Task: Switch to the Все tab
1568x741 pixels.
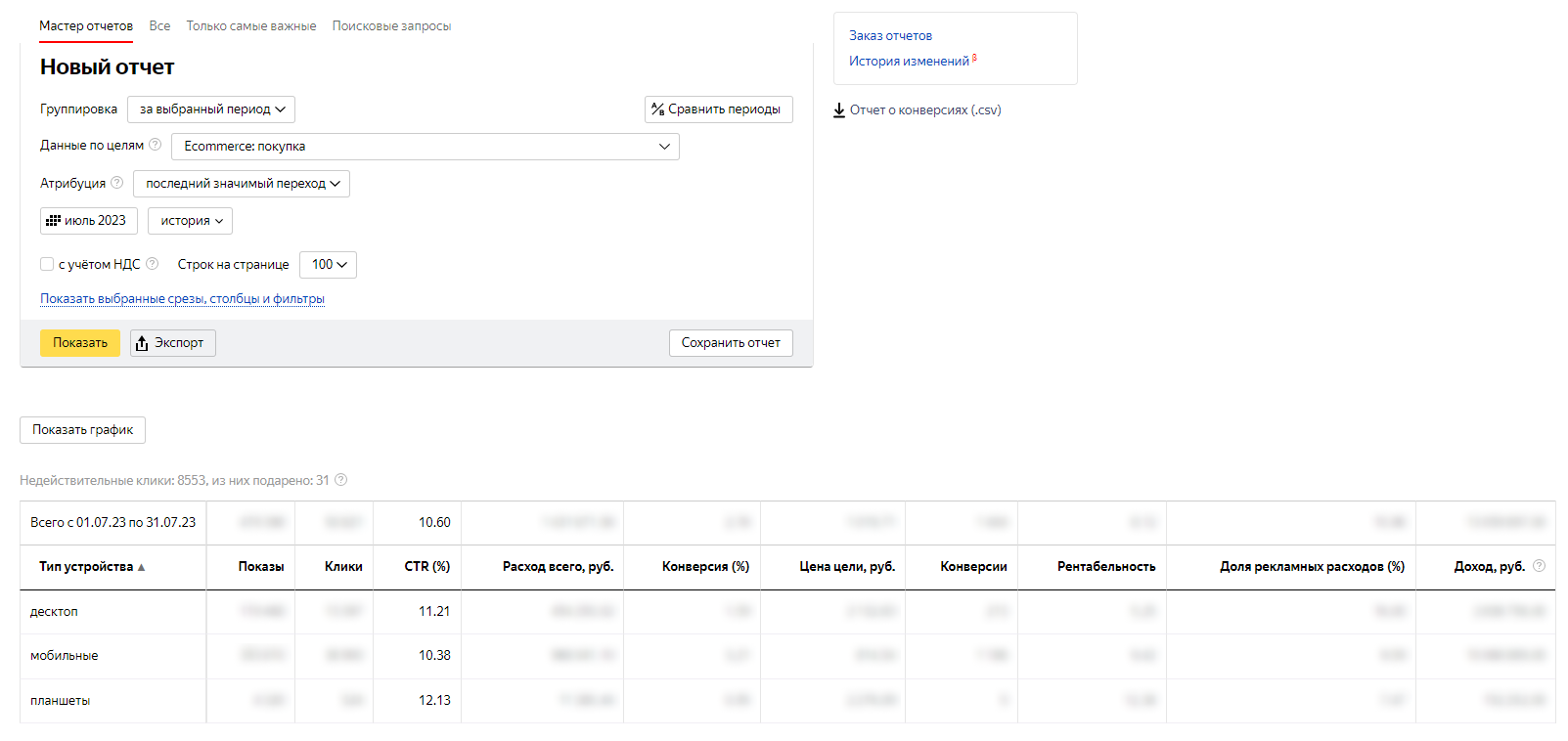Action: click(159, 26)
